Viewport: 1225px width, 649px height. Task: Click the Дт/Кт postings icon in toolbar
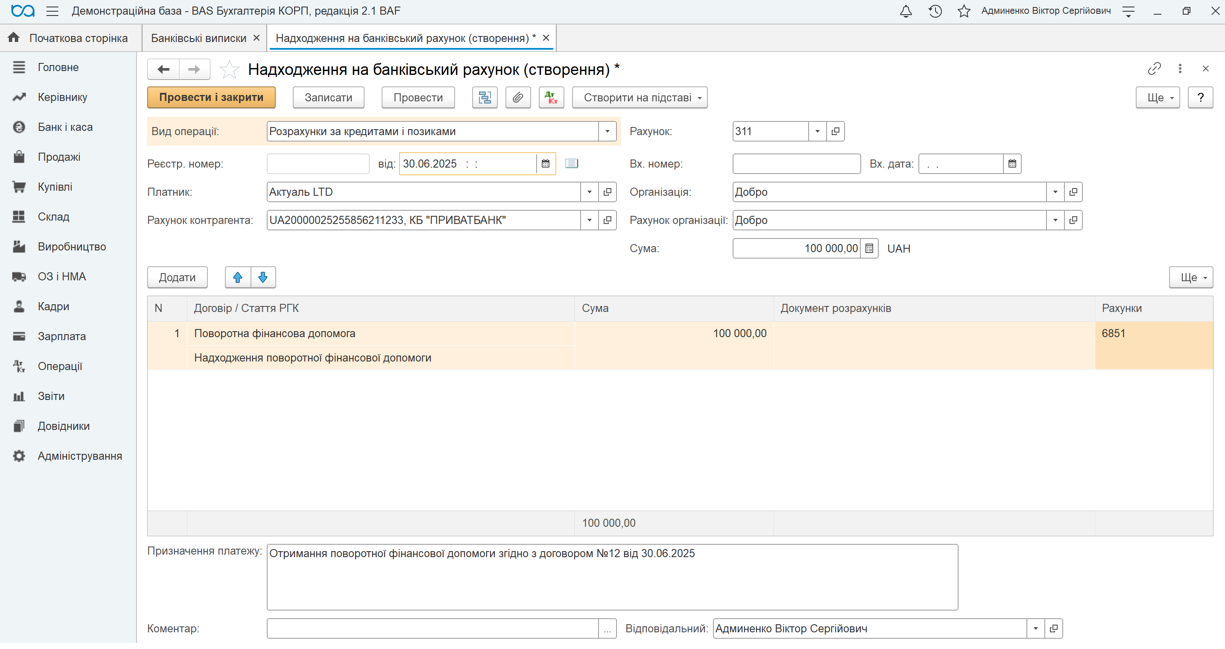pyautogui.click(x=551, y=98)
